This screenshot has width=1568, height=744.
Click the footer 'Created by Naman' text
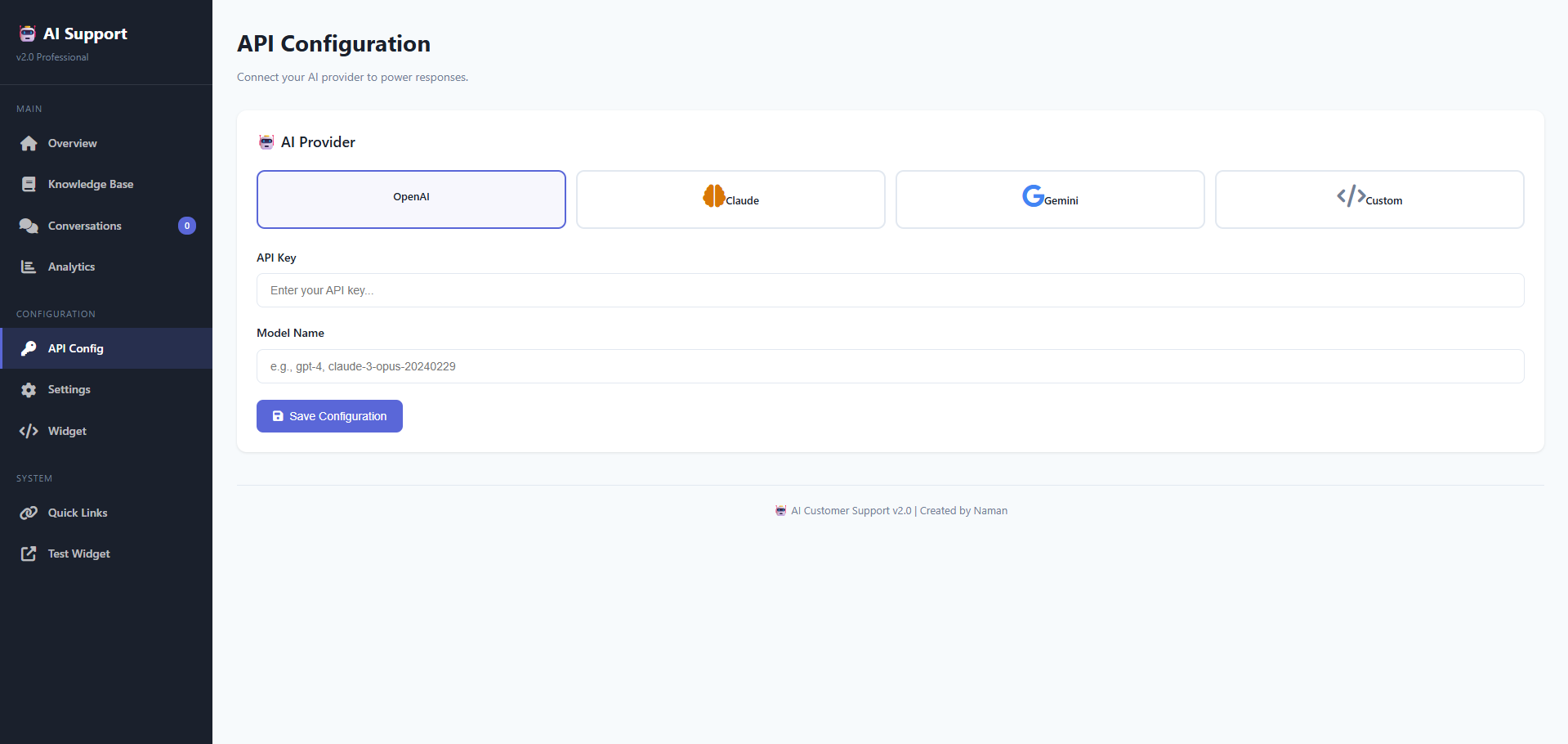963,510
